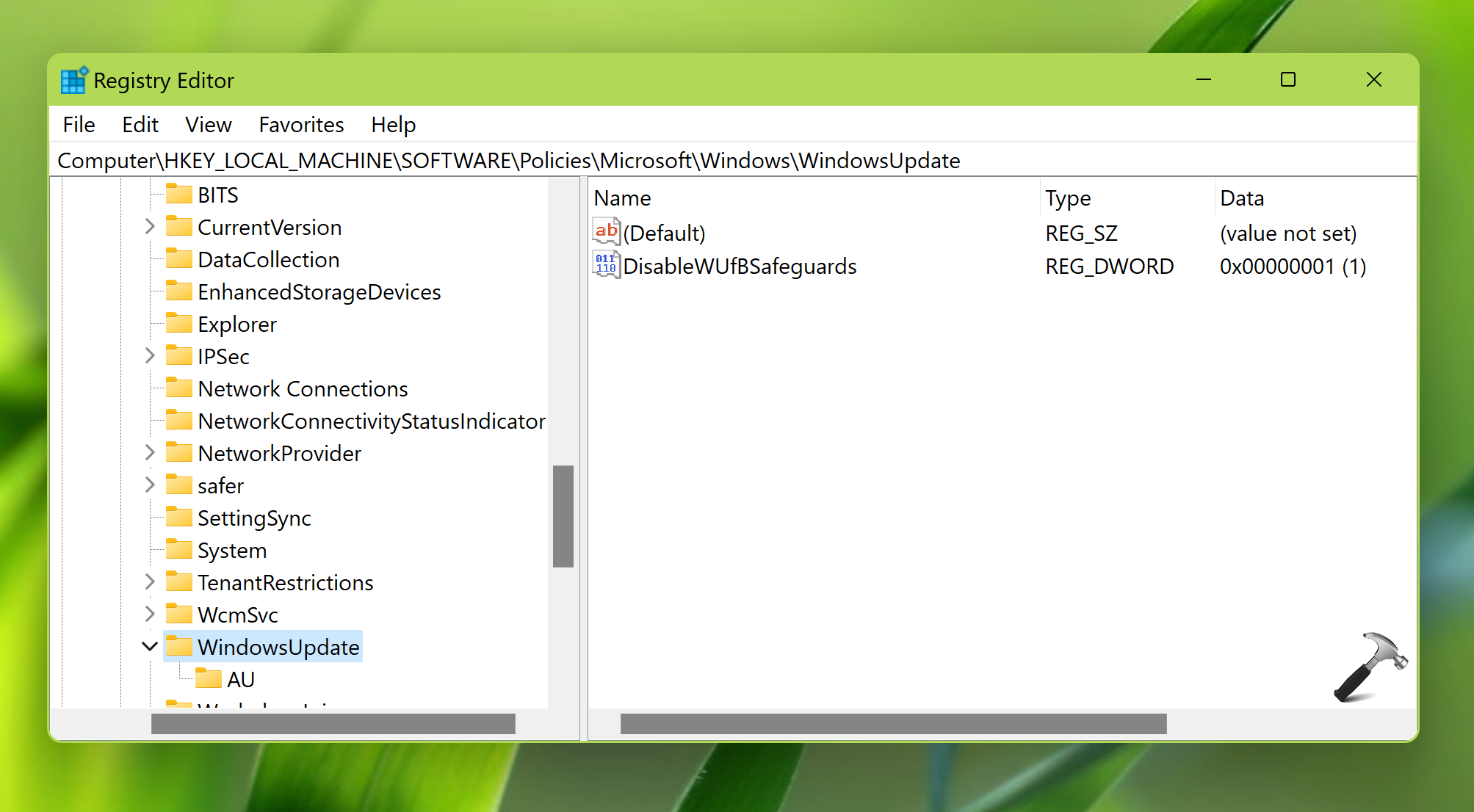
Task: Click the BITS folder icon
Action: pyautogui.click(x=178, y=195)
